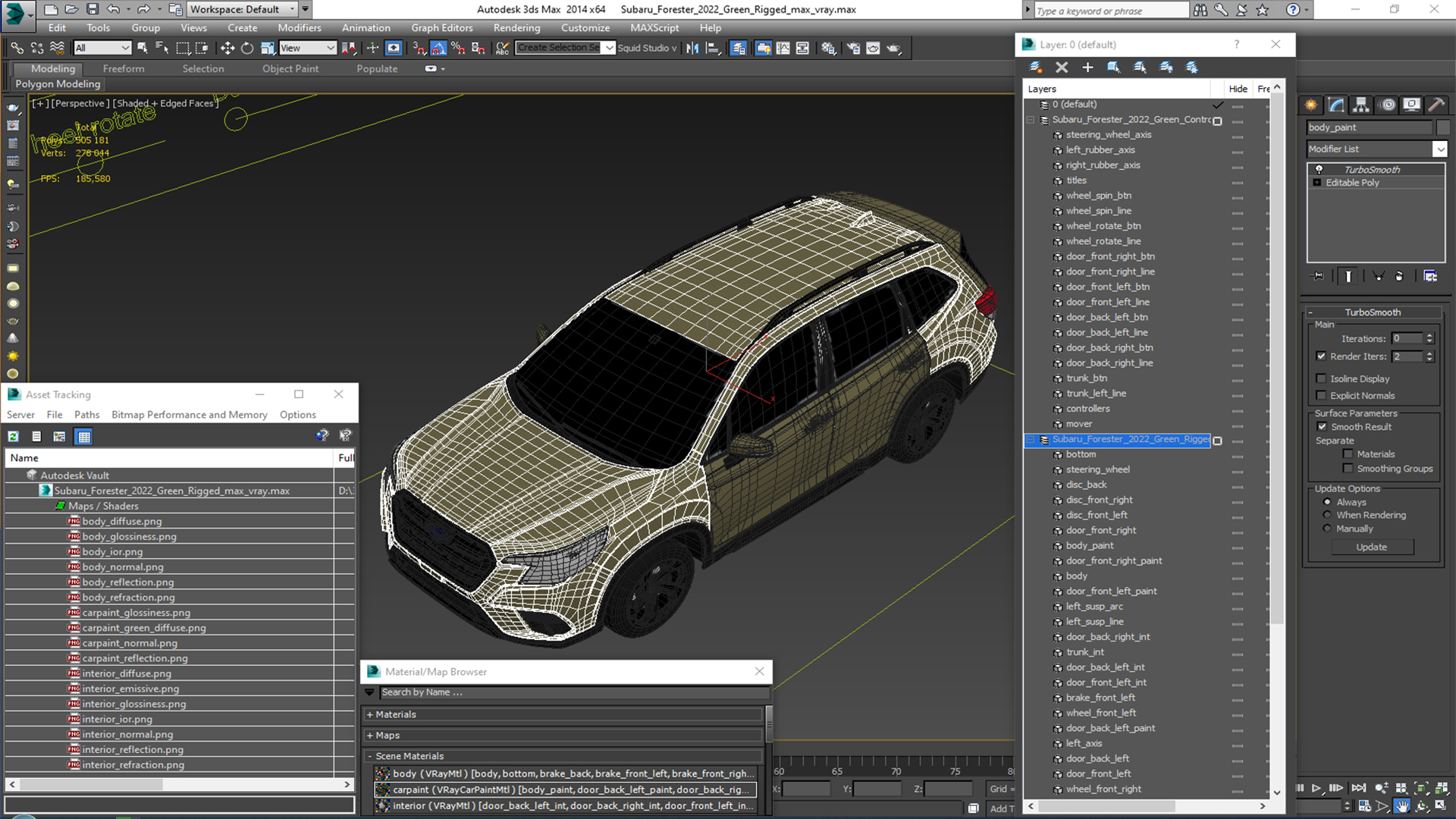The height and width of the screenshot is (819, 1456).
Task: Open the reference coordinate View dropdown
Action: coord(307,48)
